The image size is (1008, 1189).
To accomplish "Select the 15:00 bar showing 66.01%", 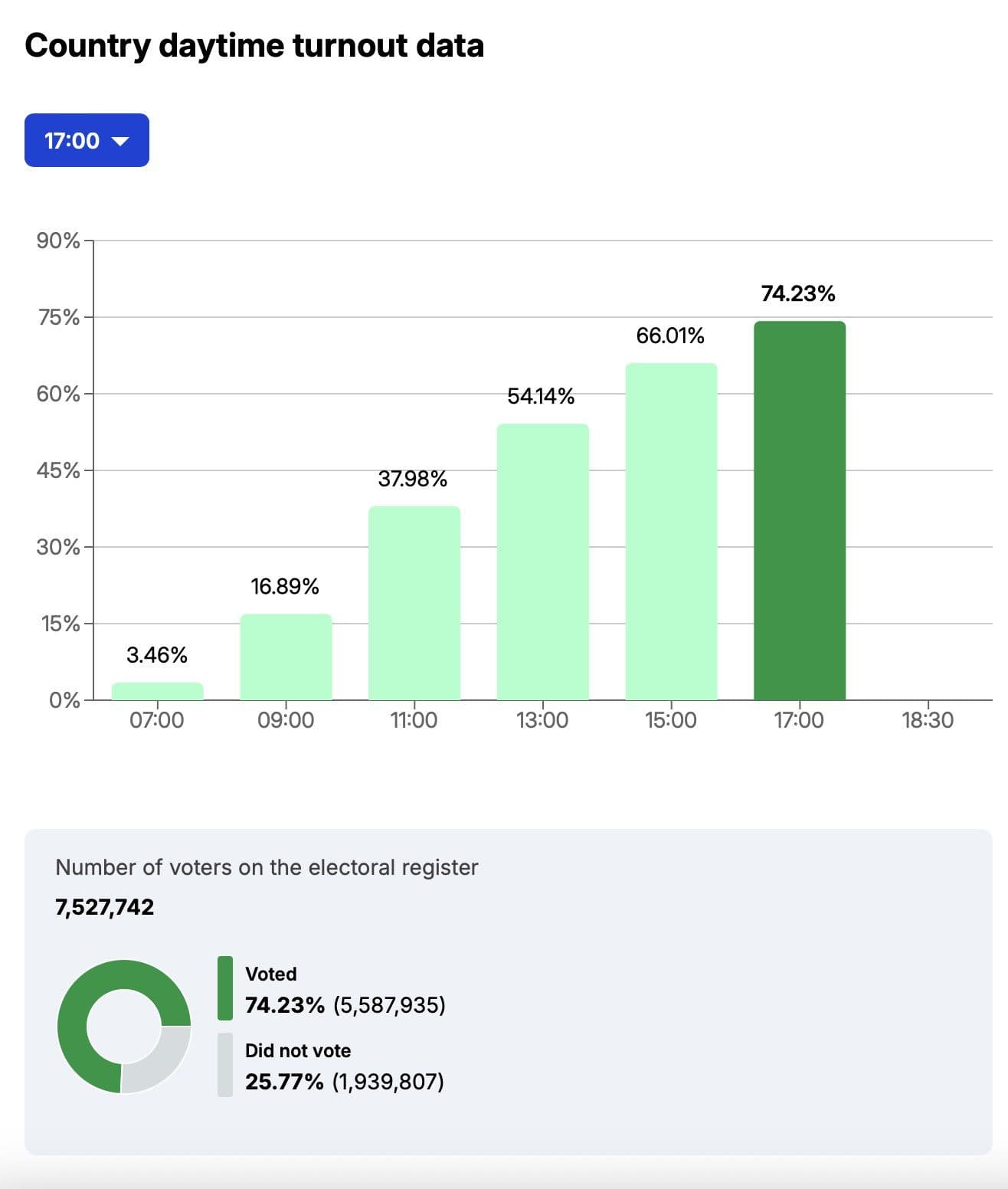I will [671, 531].
